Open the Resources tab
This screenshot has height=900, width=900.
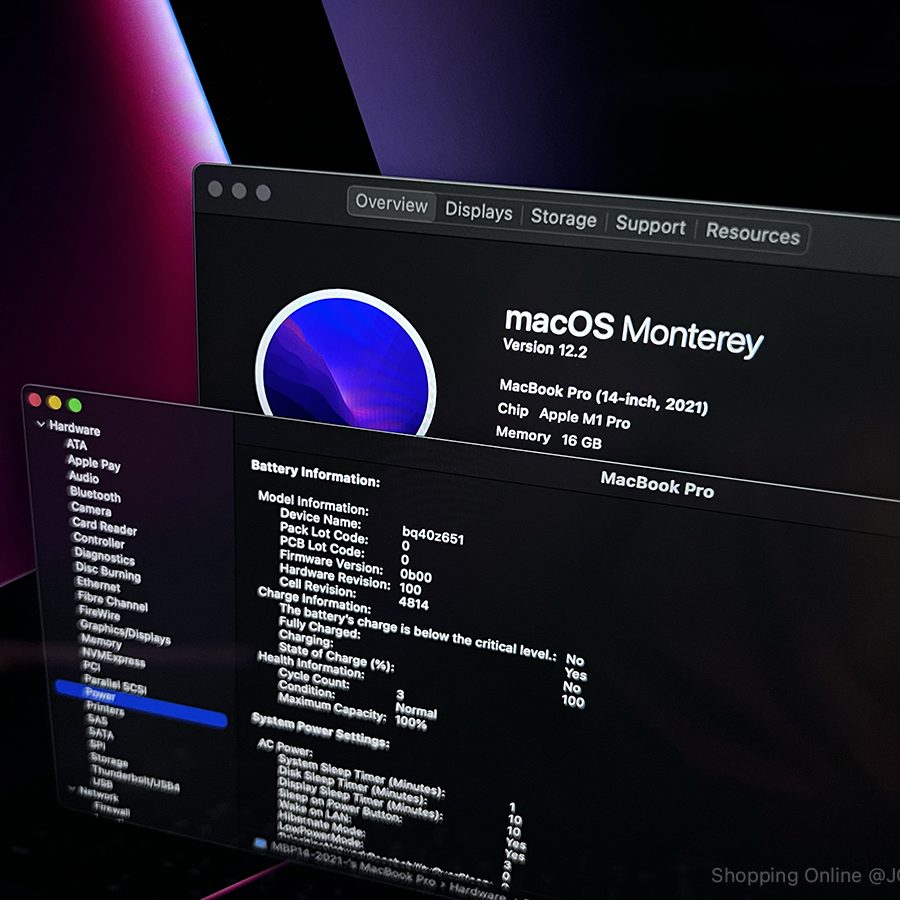(x=752, y=234)
